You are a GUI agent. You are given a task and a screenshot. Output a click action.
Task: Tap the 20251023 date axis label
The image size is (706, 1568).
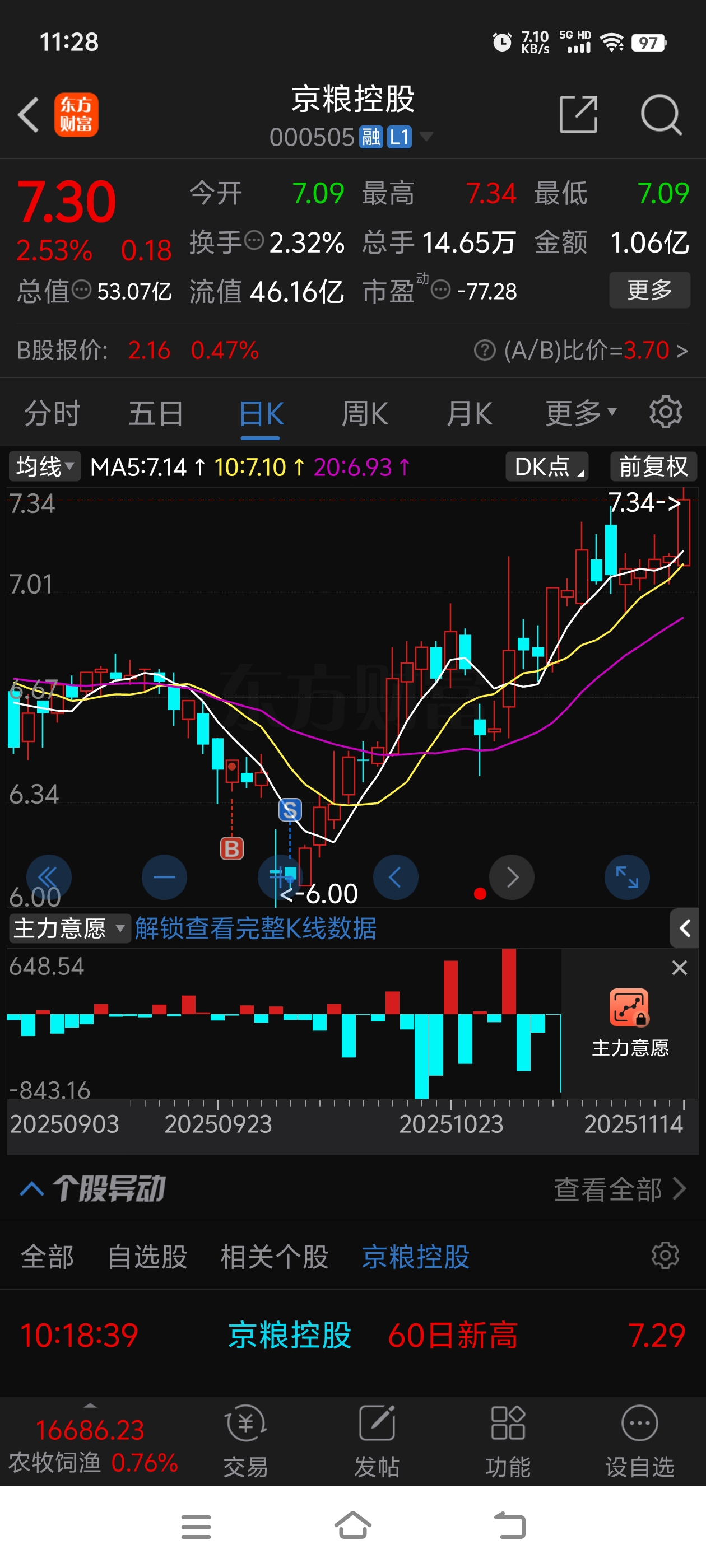tap(452, 1124)
